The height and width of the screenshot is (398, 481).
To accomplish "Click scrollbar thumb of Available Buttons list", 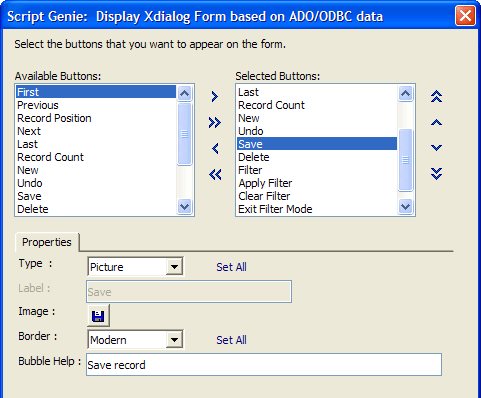I will 184,134.
